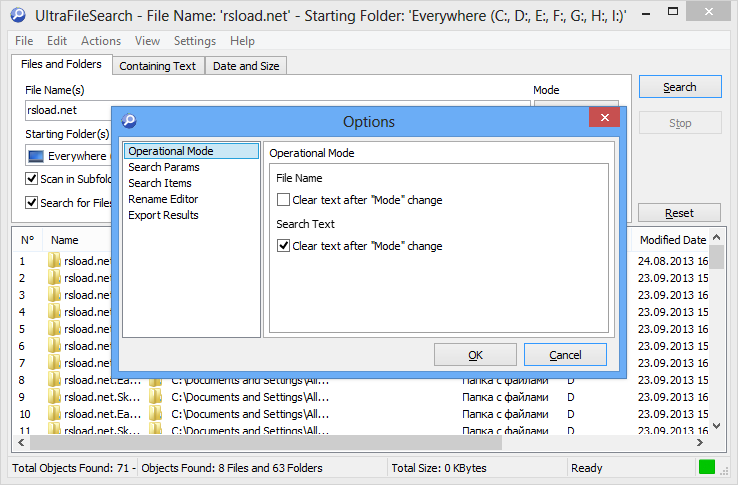Click the results vertical scrollbar down arrow
738x485 pixels.
(716, 426)
